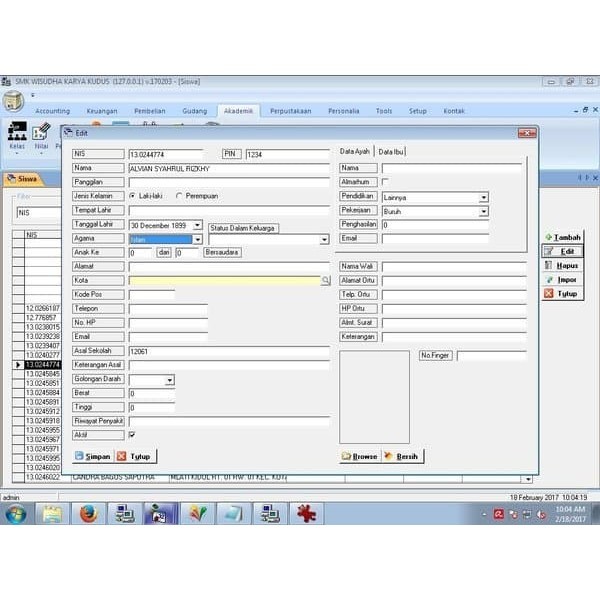
Task: Open the Tanggal Lahir date dropdown
Action: 197,225
